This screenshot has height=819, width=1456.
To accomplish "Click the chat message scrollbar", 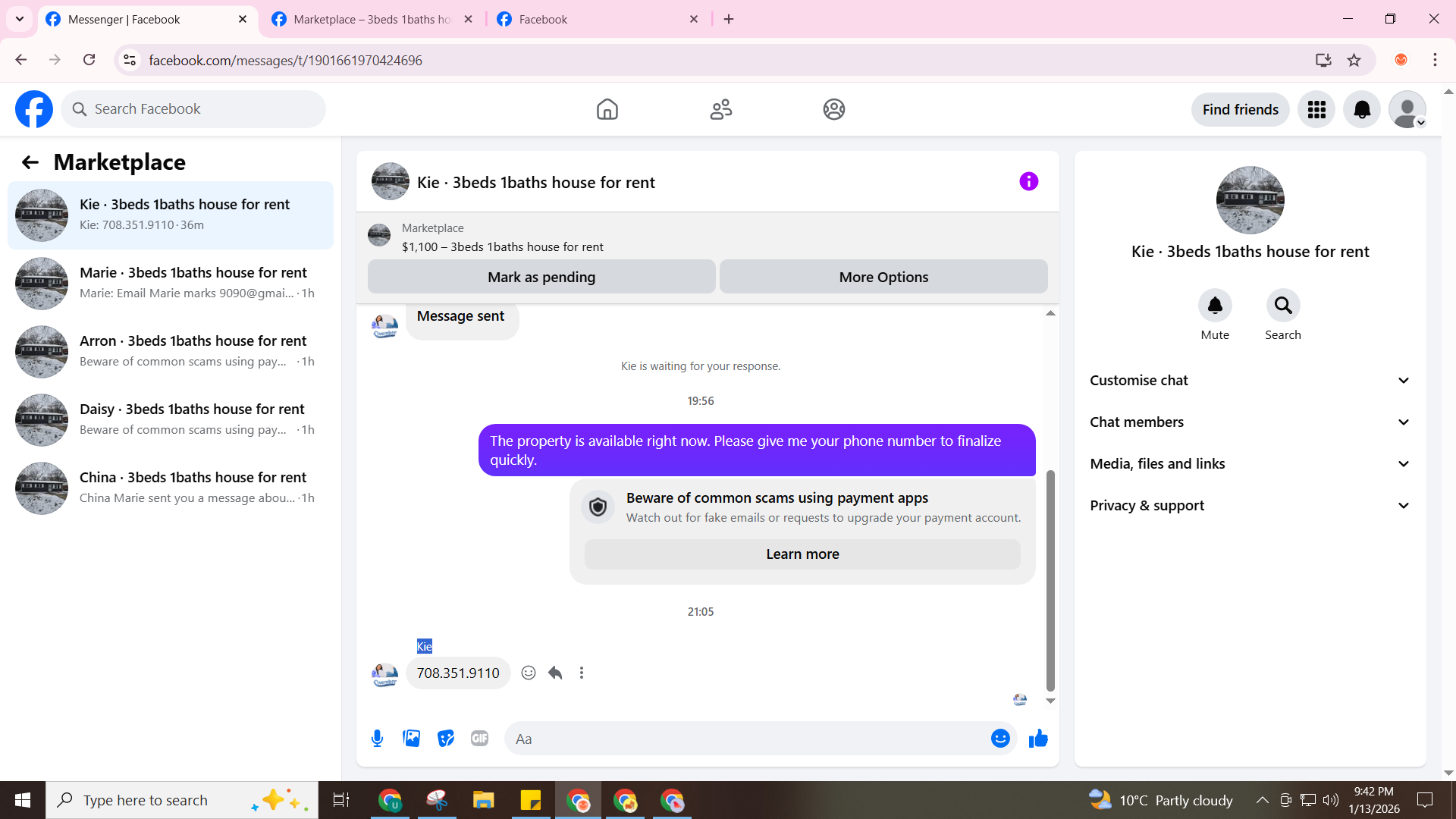I will [x=1050, y=580].
